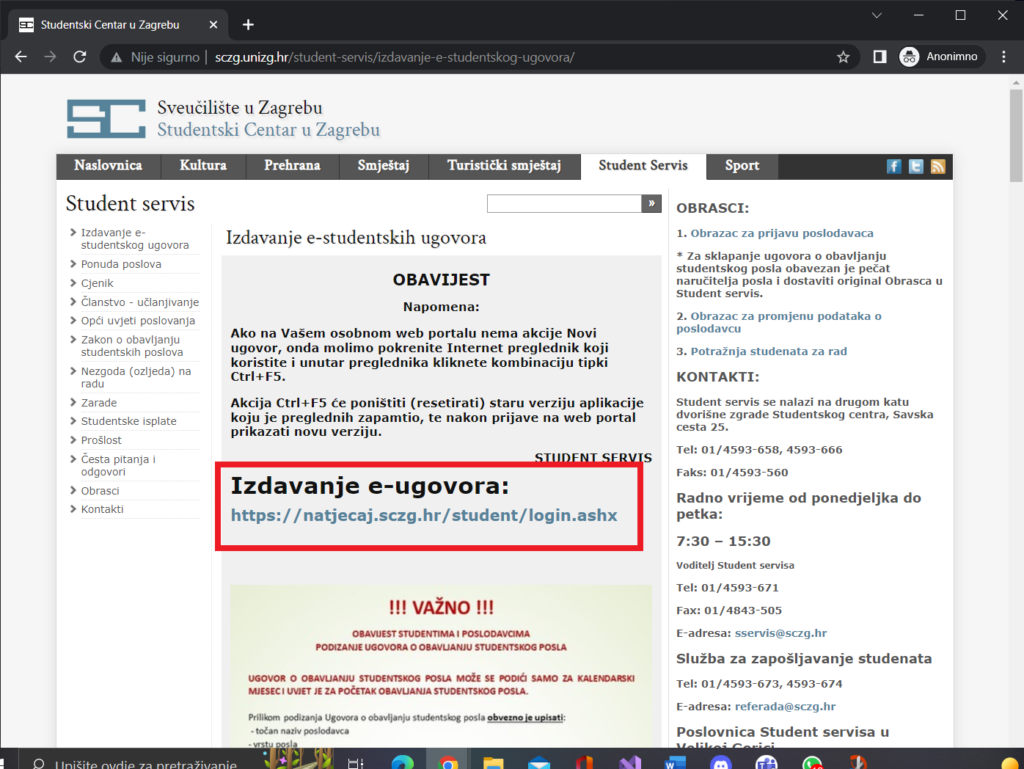The width and height of the screenshot is (1024, 769).
Task: Open the Twitter icon in navigation bar
Action: click(916, 167)
